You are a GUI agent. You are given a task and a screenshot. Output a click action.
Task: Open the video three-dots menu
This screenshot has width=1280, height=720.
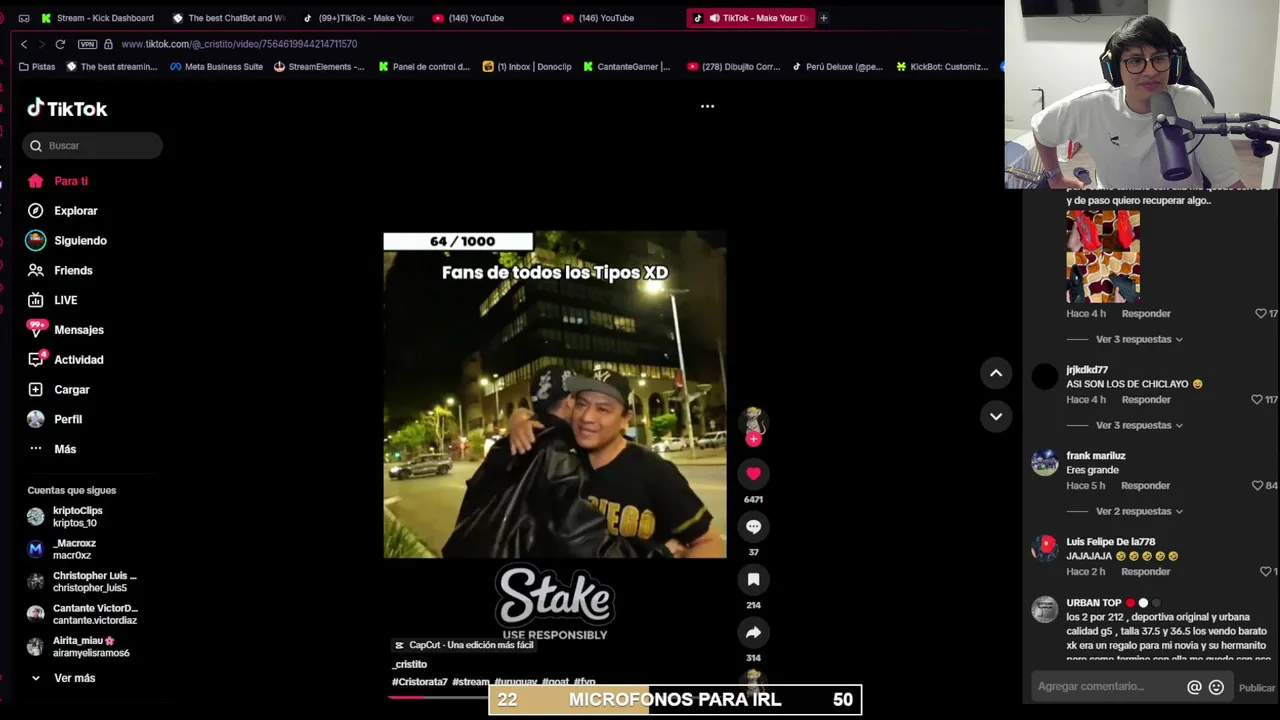click(707, 106)
